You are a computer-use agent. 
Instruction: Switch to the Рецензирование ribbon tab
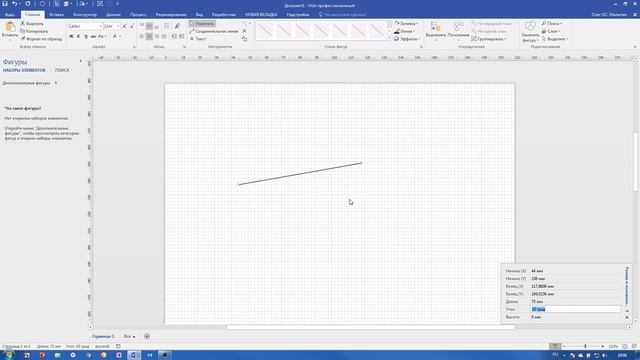click(x=171, y=14)
